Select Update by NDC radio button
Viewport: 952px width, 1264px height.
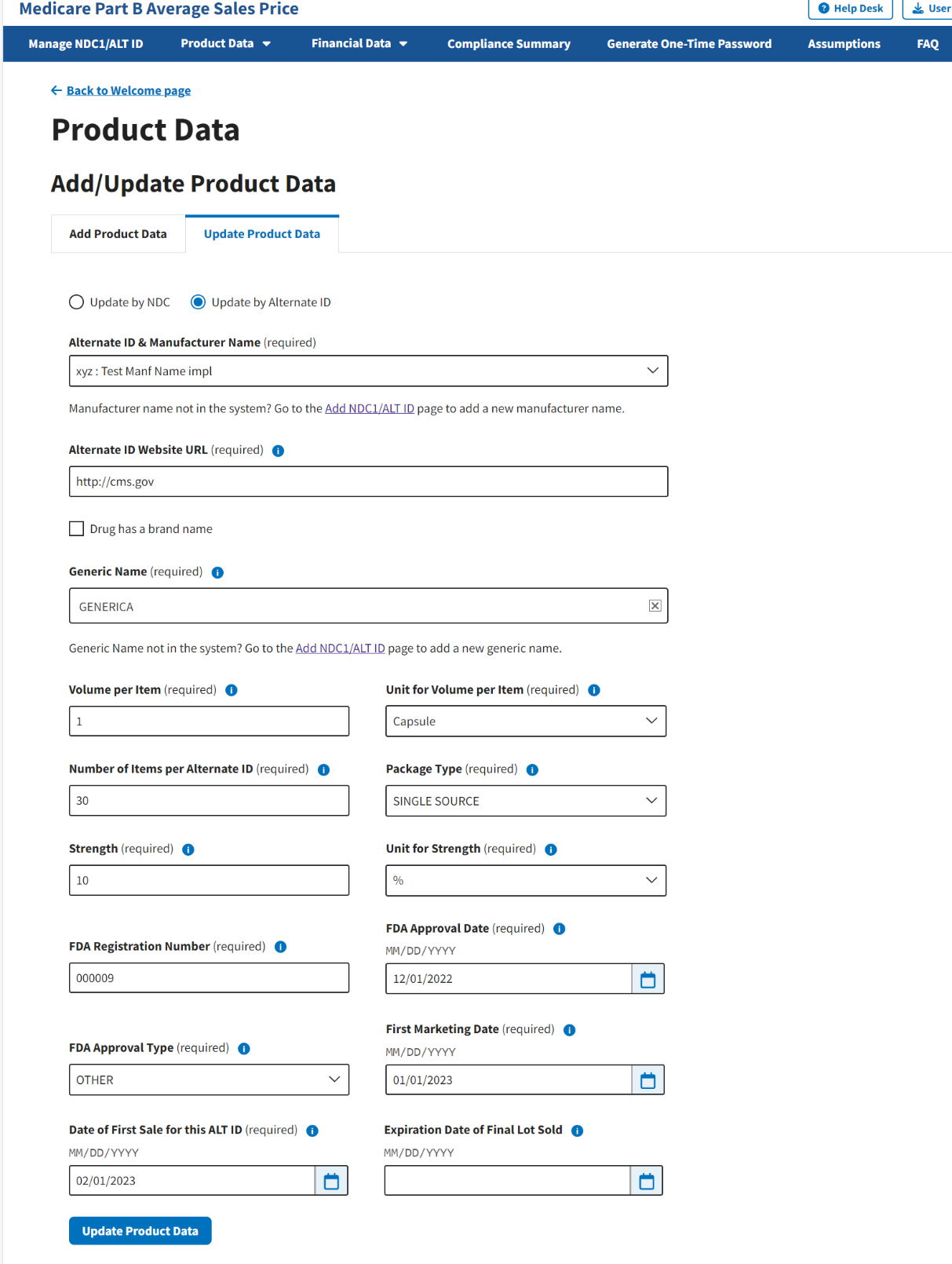76,302
